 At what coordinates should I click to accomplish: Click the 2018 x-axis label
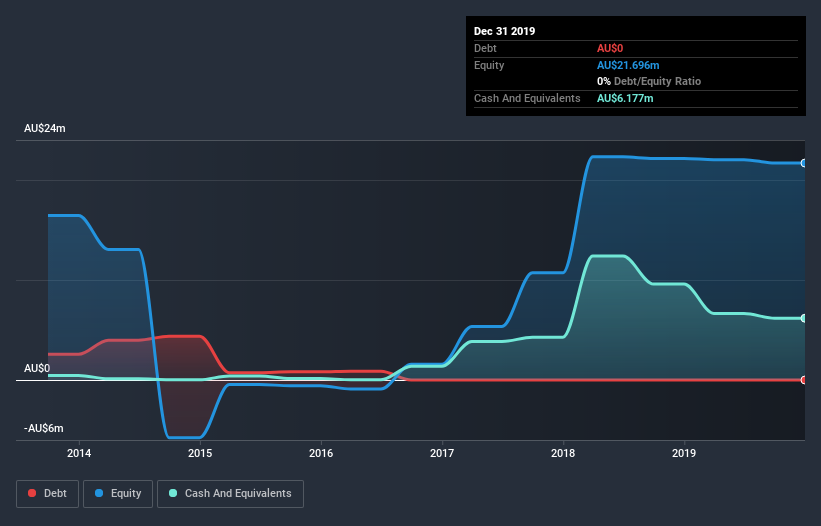click(x=563, y=453)
